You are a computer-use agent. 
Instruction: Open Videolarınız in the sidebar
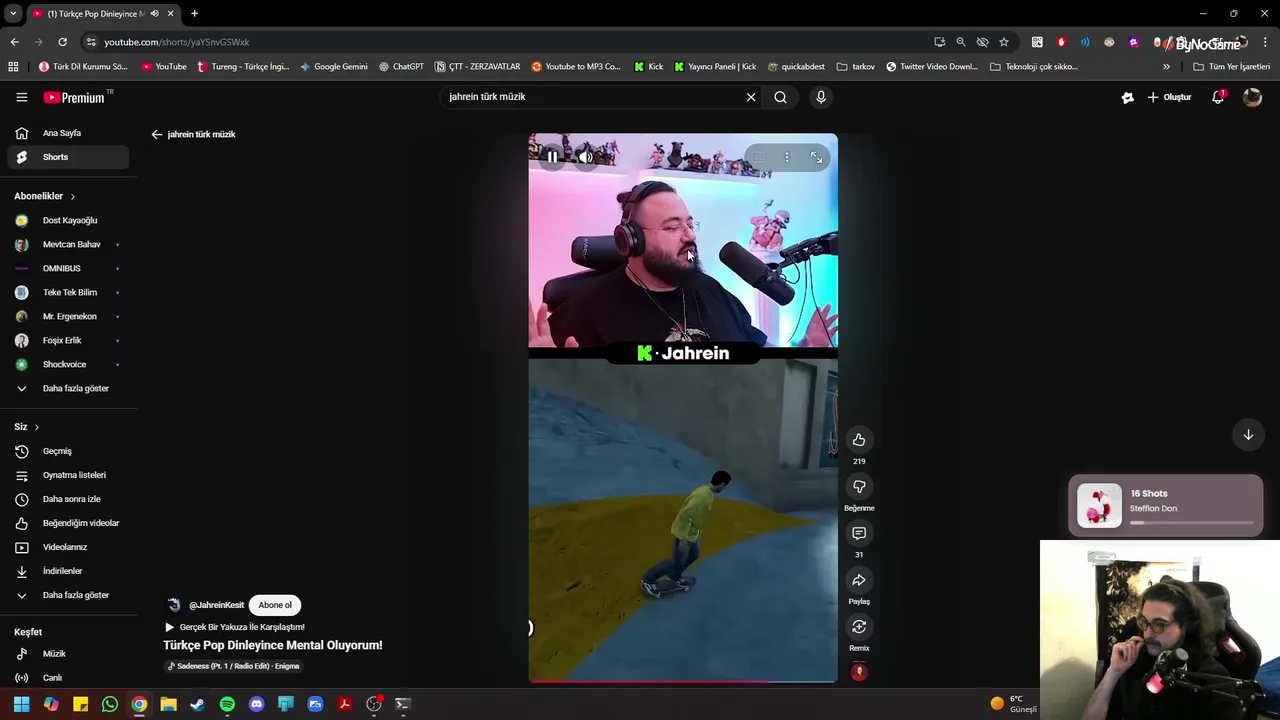click(68, 547)
